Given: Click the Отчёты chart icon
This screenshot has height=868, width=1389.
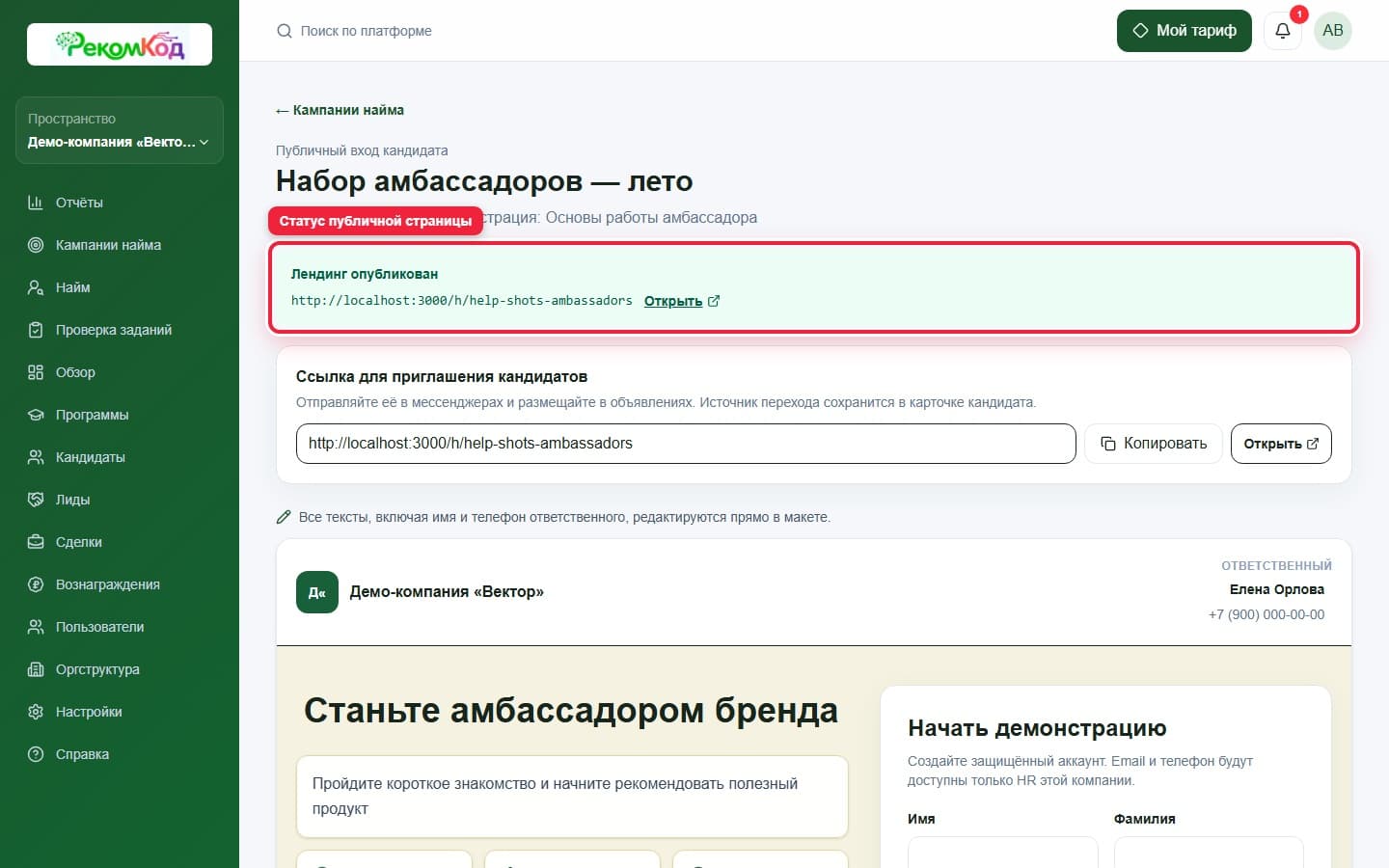Looking at the screenshot, I should coord(36,203).
